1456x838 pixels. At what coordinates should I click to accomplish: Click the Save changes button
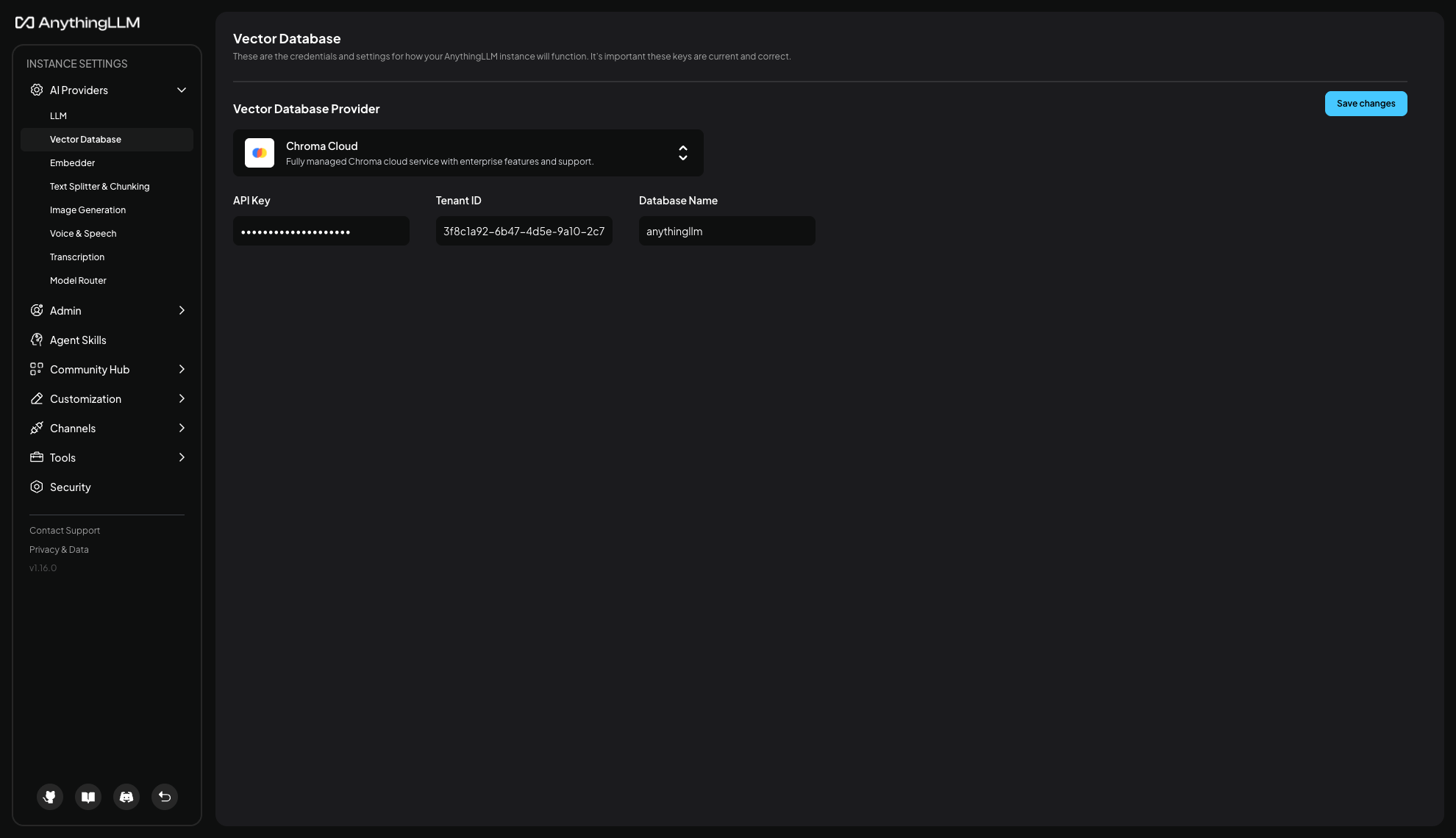click(1366, 104)
